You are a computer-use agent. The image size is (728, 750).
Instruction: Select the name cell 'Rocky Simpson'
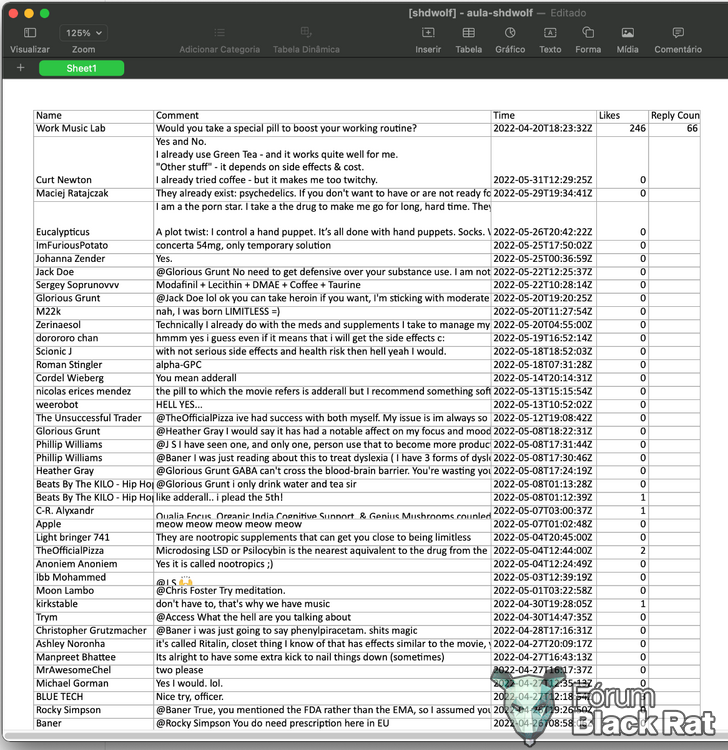[93, 711]
